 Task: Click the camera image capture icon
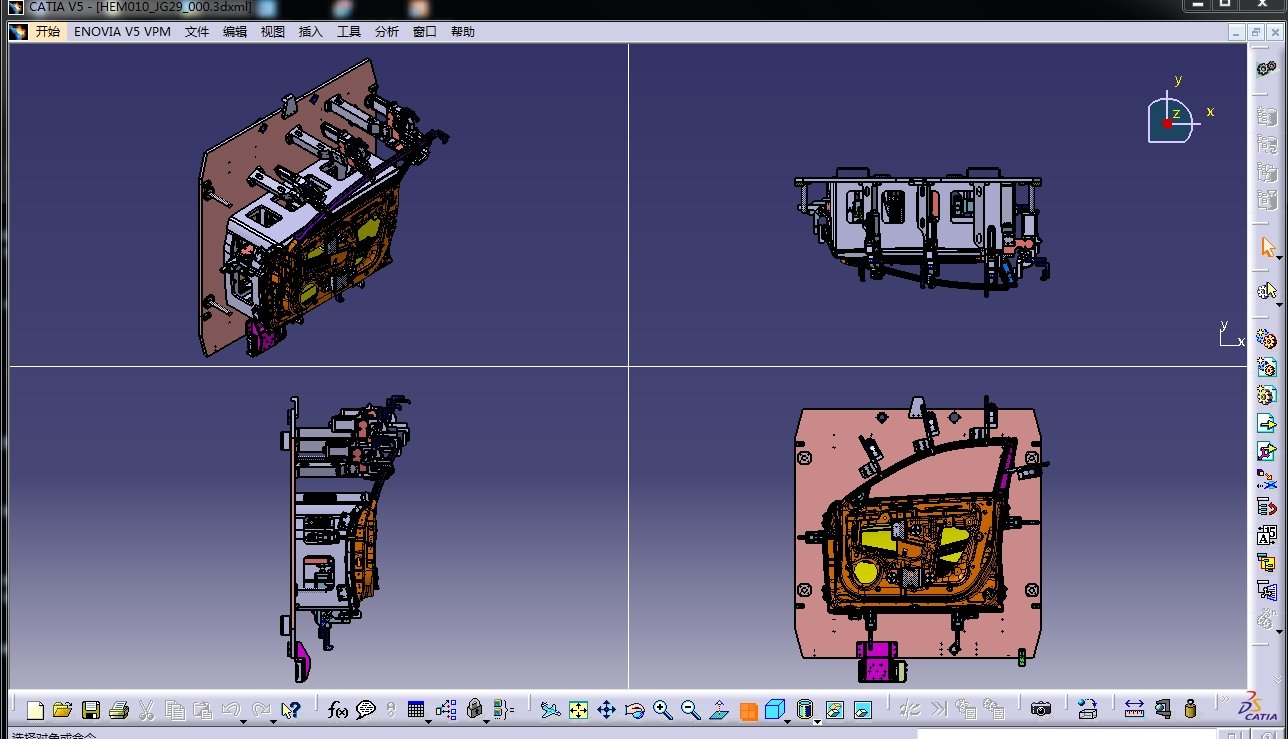[1040, 710]
